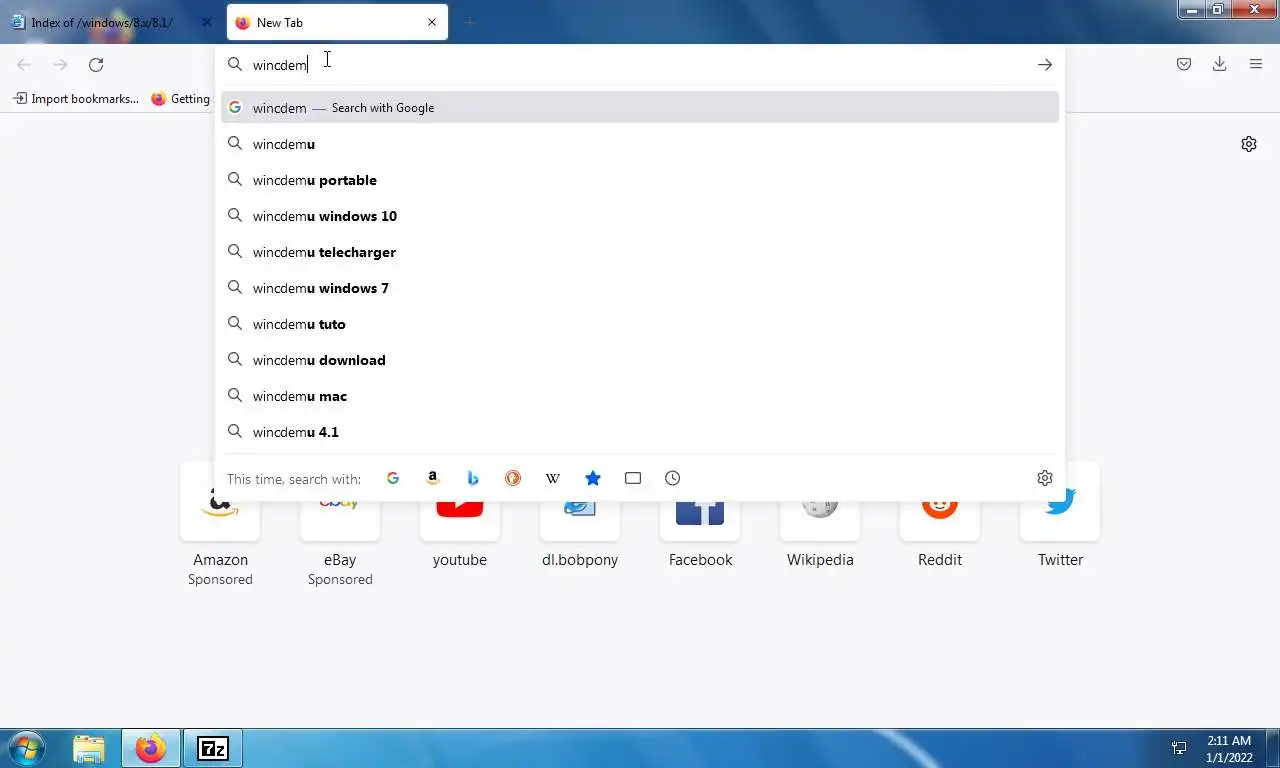Choose 'wincdemu telecharger' suggestion
Image resolution: width=1280 pixels, height=768 pixels.
click(x=640, y=252)
